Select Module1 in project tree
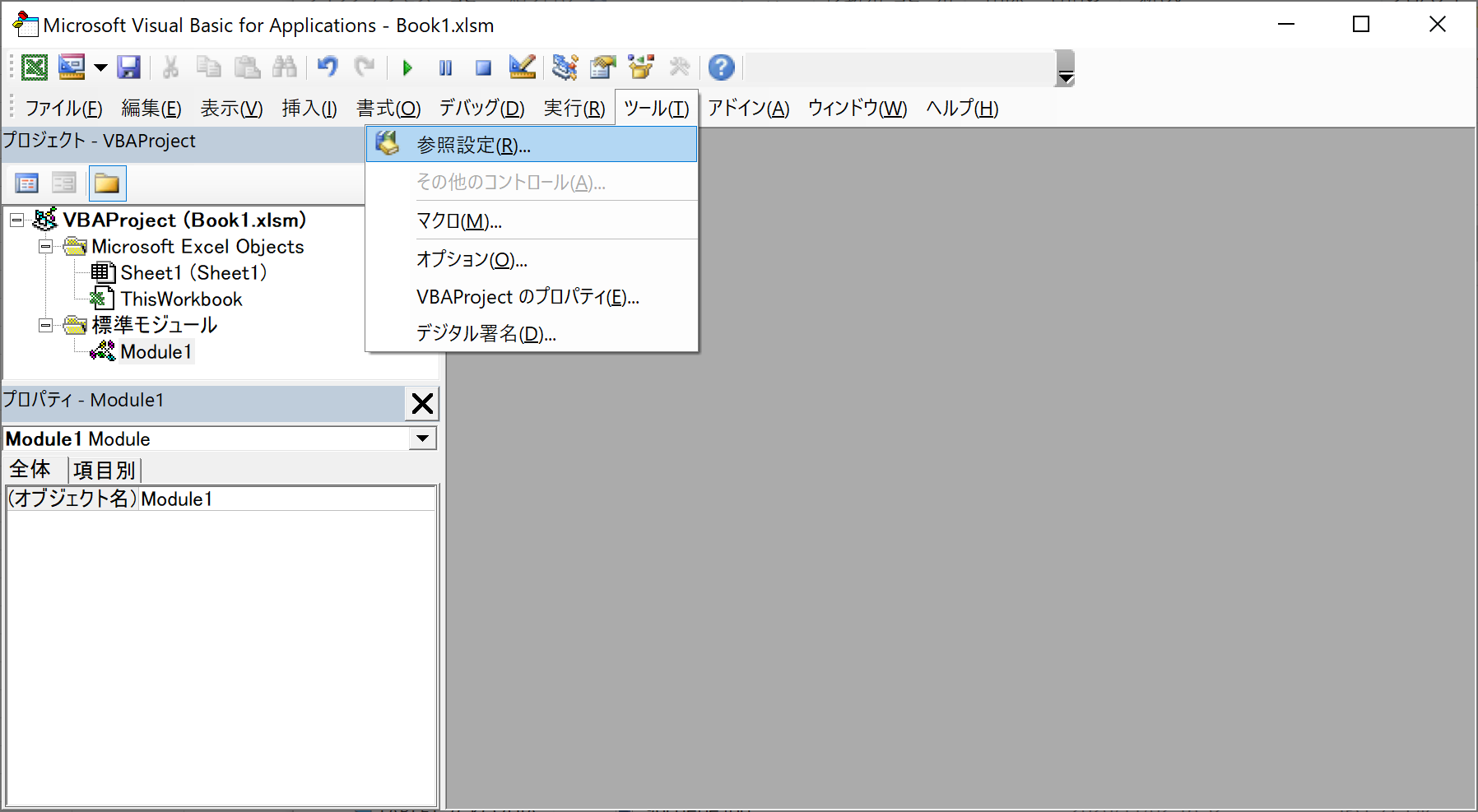The image size is (1478, 812). (x=156, y=351)
